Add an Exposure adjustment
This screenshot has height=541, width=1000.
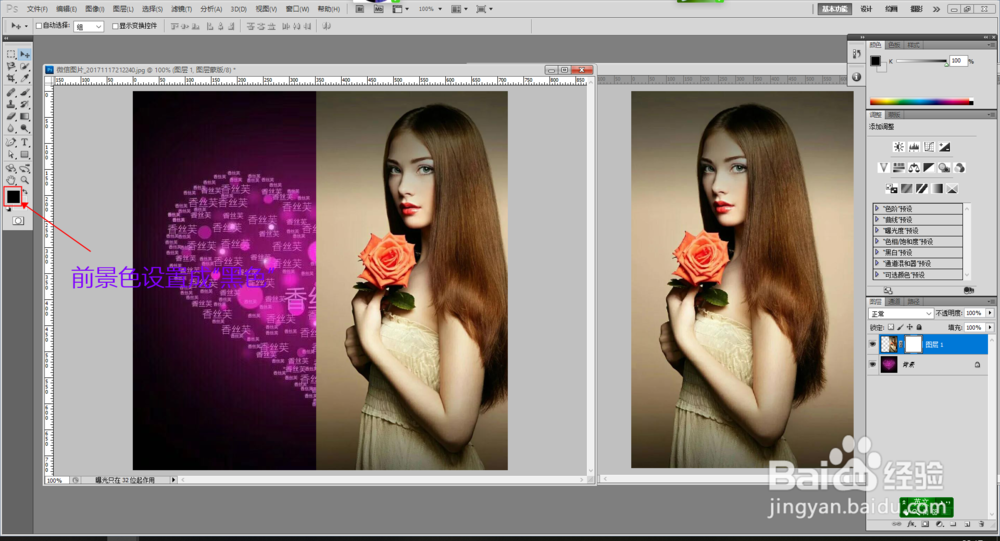[945, 147]
